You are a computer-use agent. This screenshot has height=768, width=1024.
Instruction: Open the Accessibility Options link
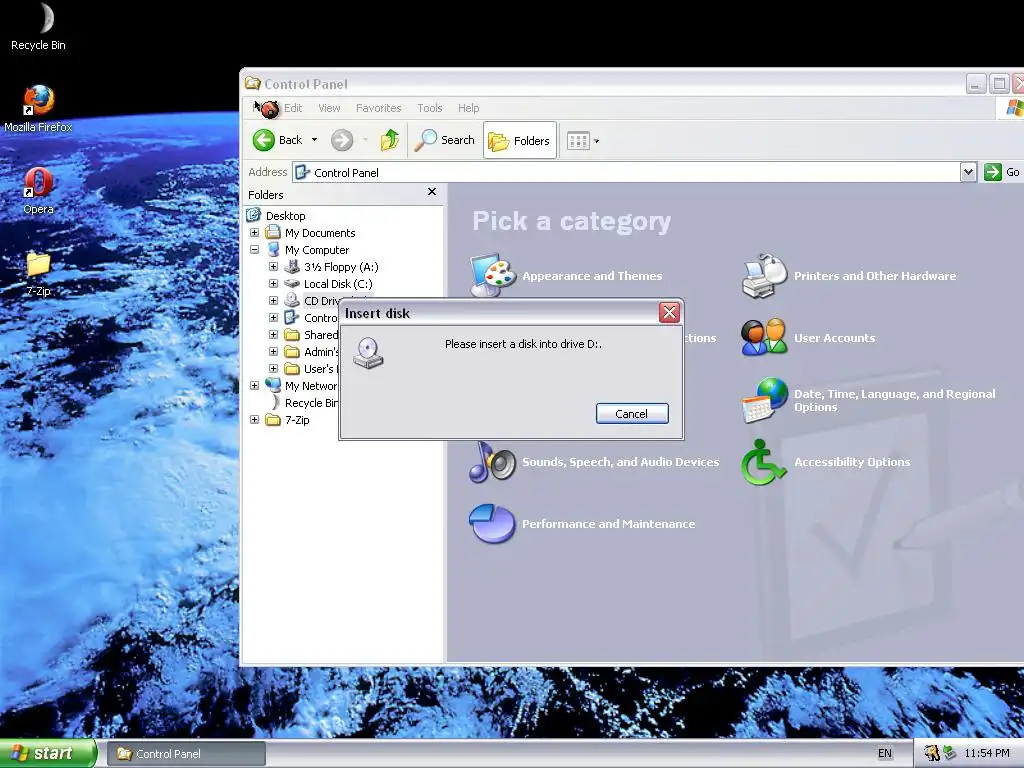click(x=852, y=462)
